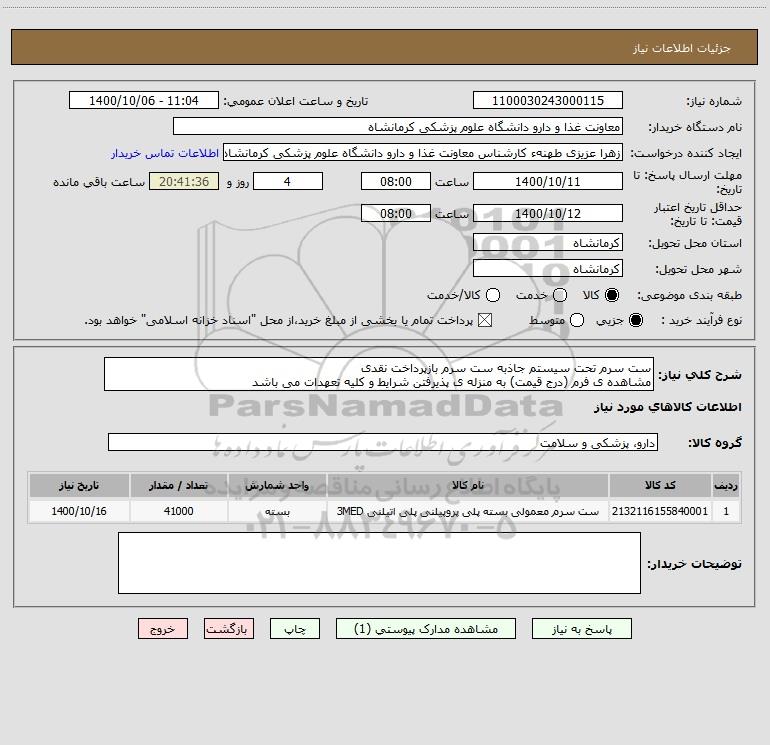
Task: Click the واحد شمارش column header
Action: (277, 485)
